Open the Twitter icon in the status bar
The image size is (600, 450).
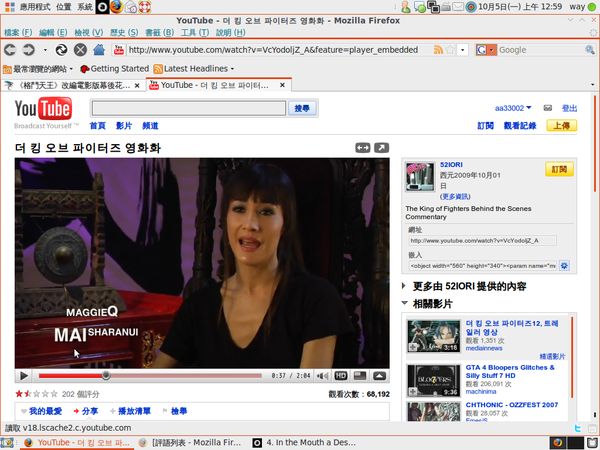tap(578, 428)
